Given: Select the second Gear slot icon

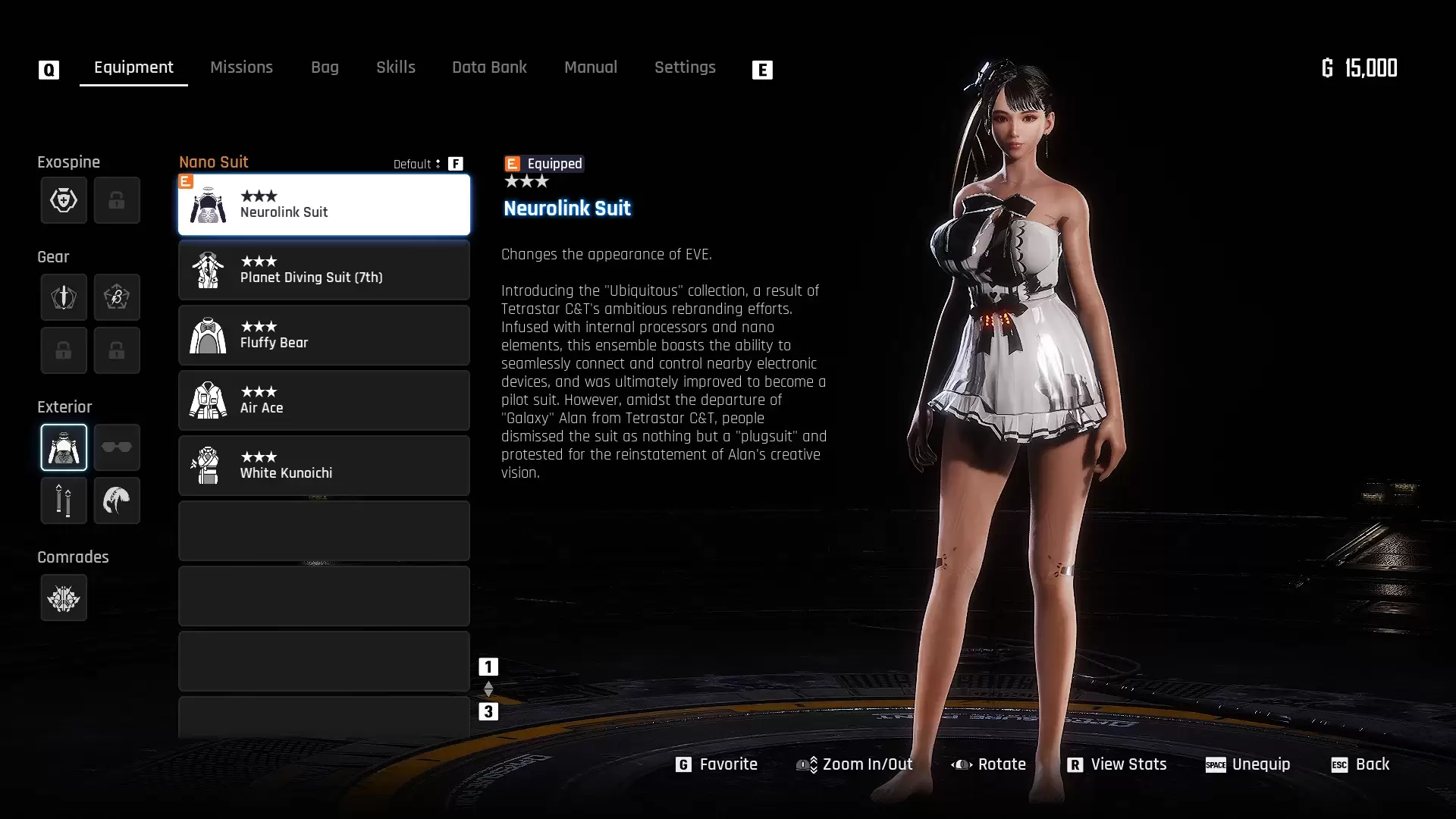Looking at the screenshot, I should point(117,297).
